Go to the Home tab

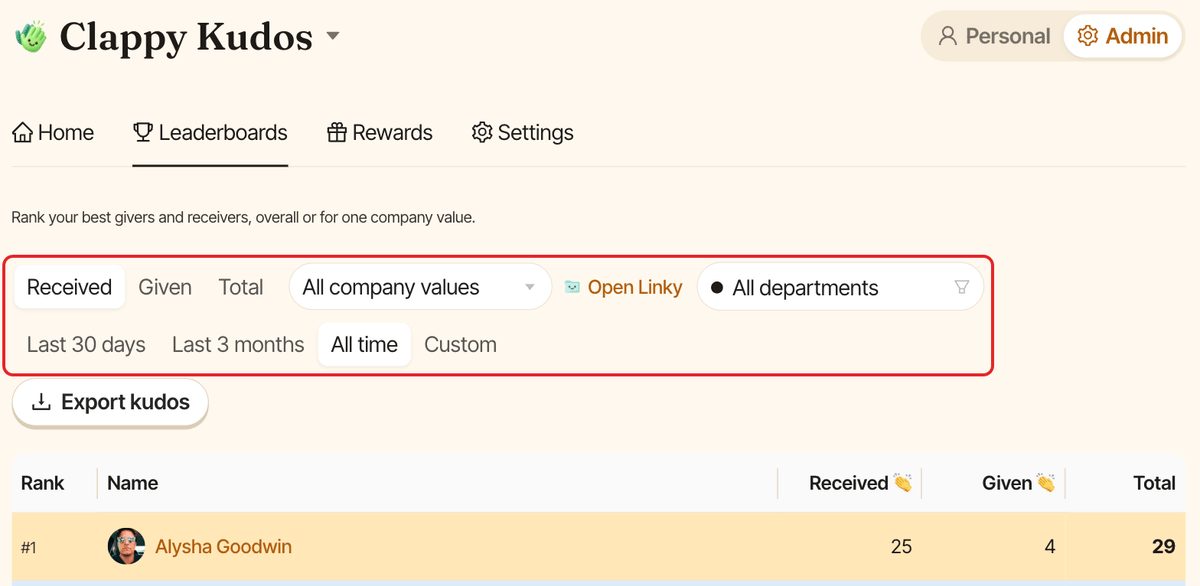[53, 133]
